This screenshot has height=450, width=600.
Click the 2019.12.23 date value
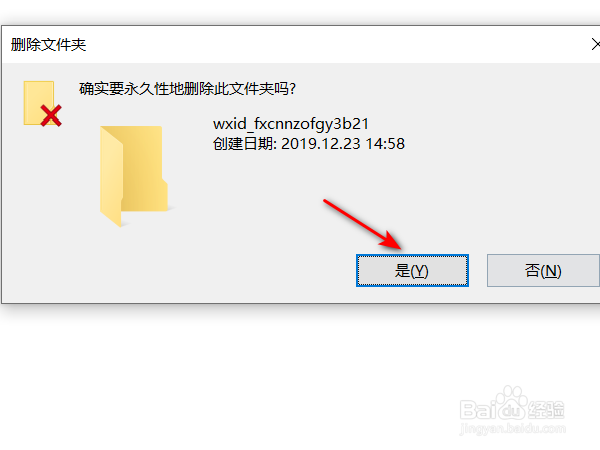coord(321,144)
